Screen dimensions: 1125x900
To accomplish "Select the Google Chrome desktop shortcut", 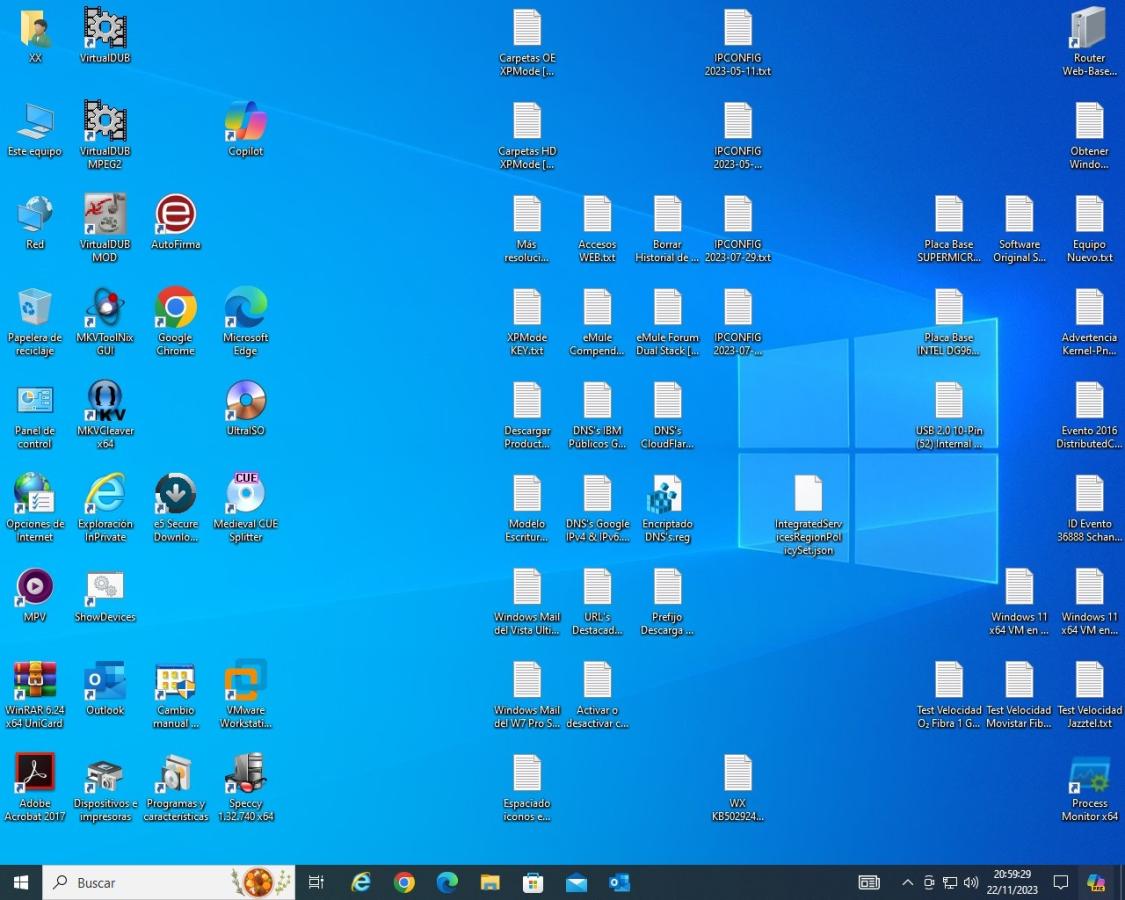I will [175, 309].
